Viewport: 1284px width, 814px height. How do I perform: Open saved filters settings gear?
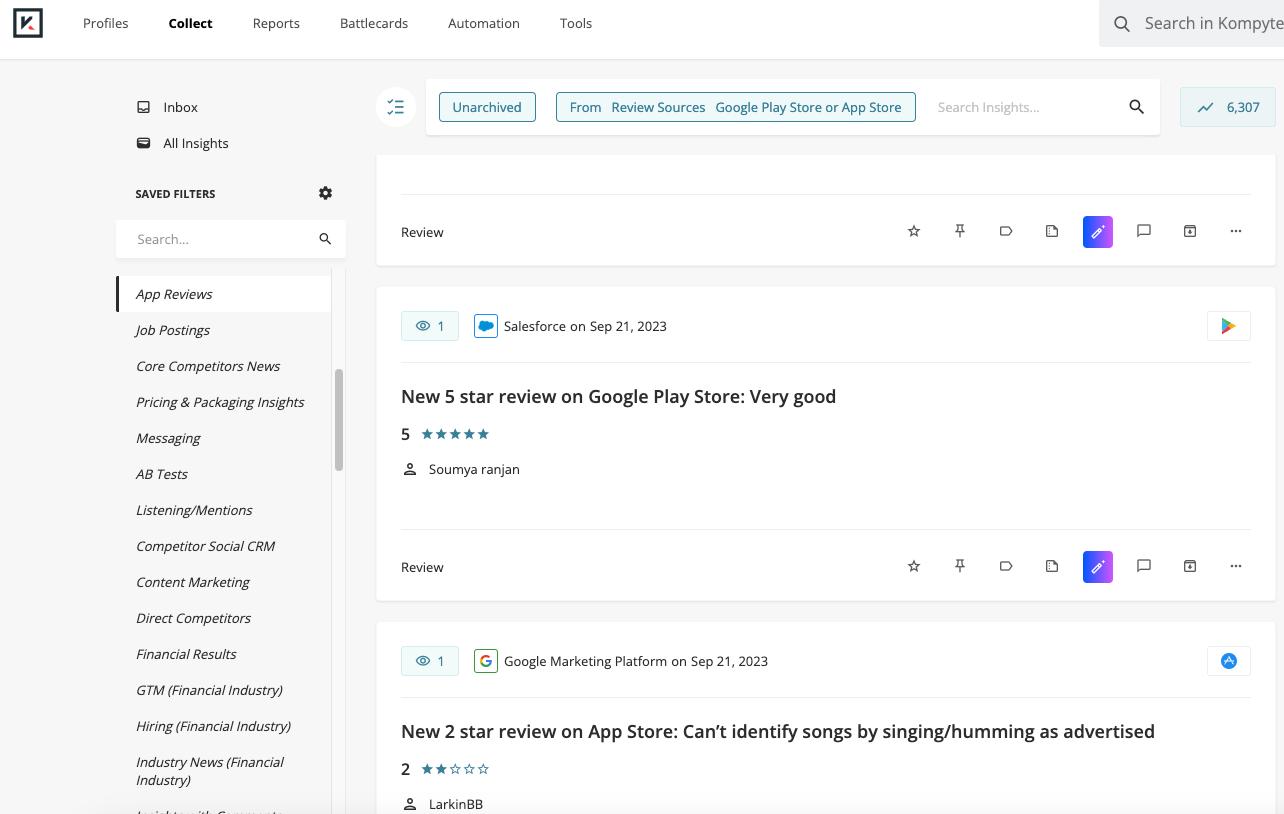click(x=325, y=193)
